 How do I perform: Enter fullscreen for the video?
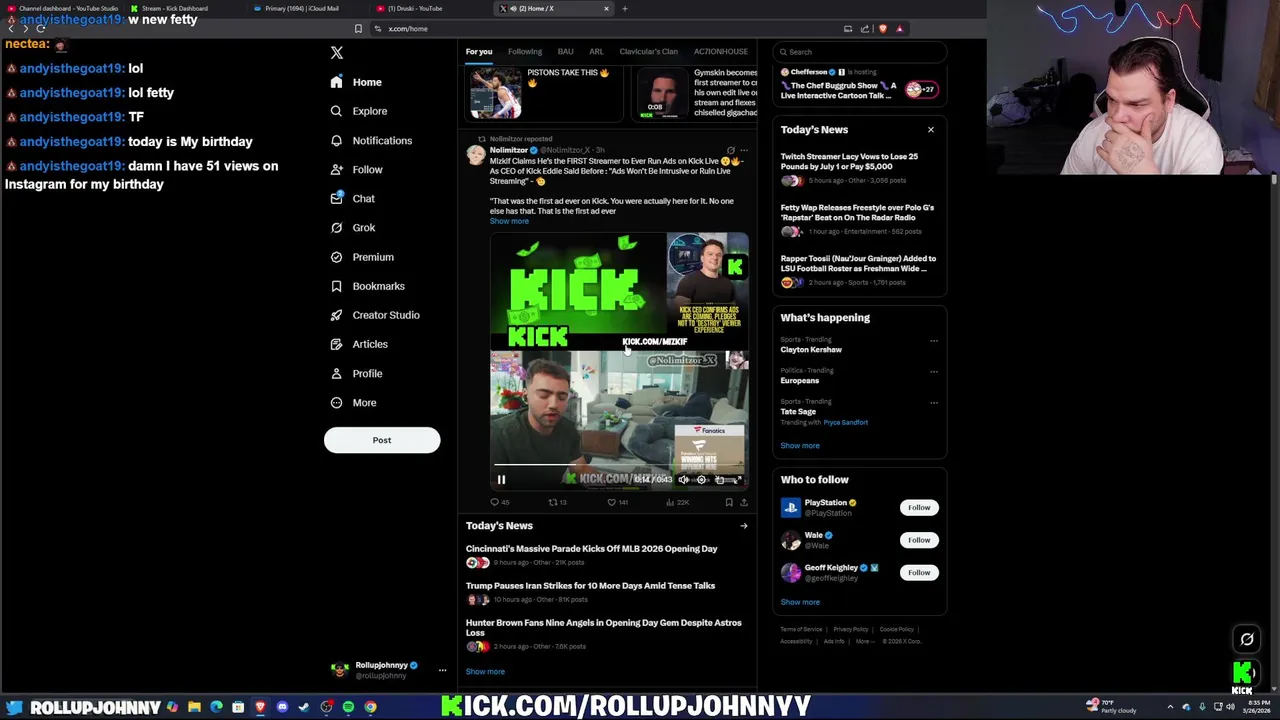coord(738,480)
